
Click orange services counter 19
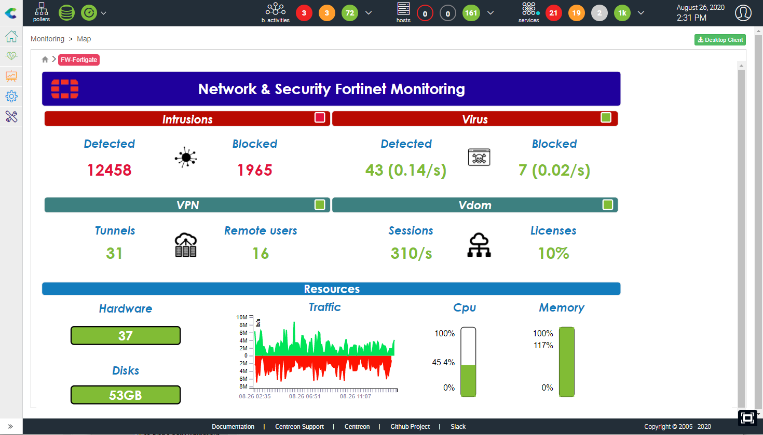point(576,13)
